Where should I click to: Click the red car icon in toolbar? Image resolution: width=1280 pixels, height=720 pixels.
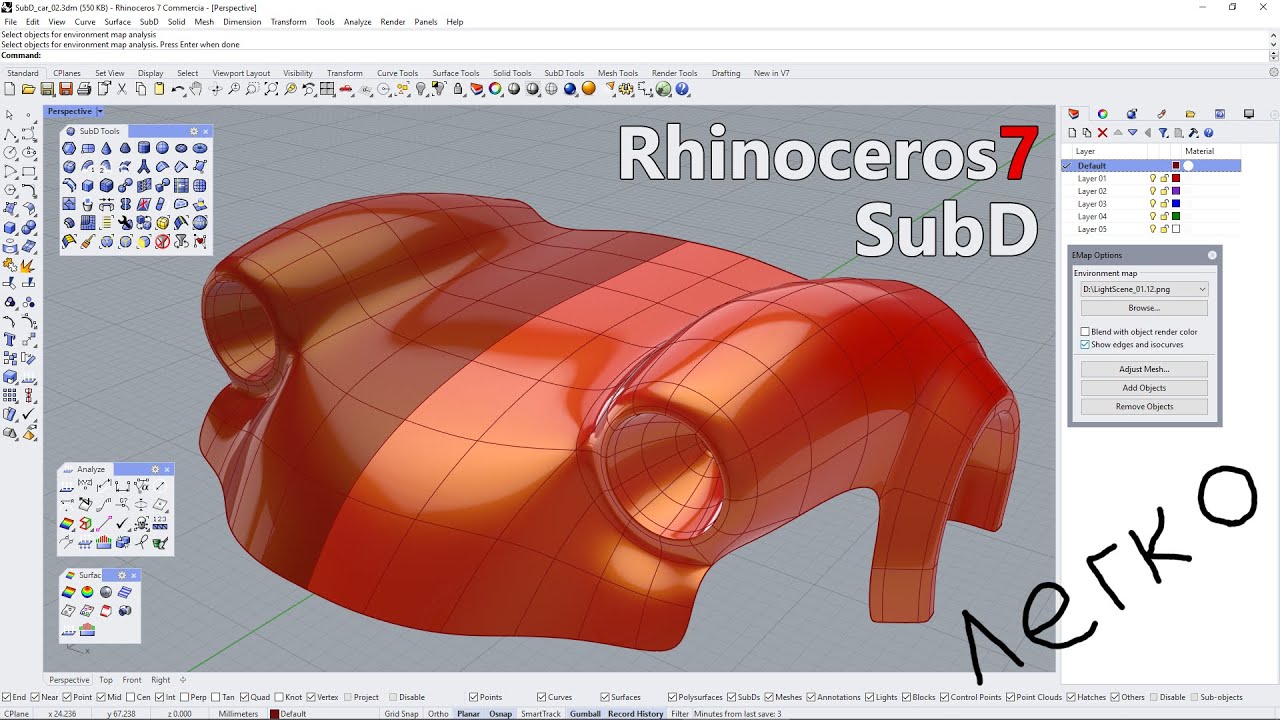346,89
